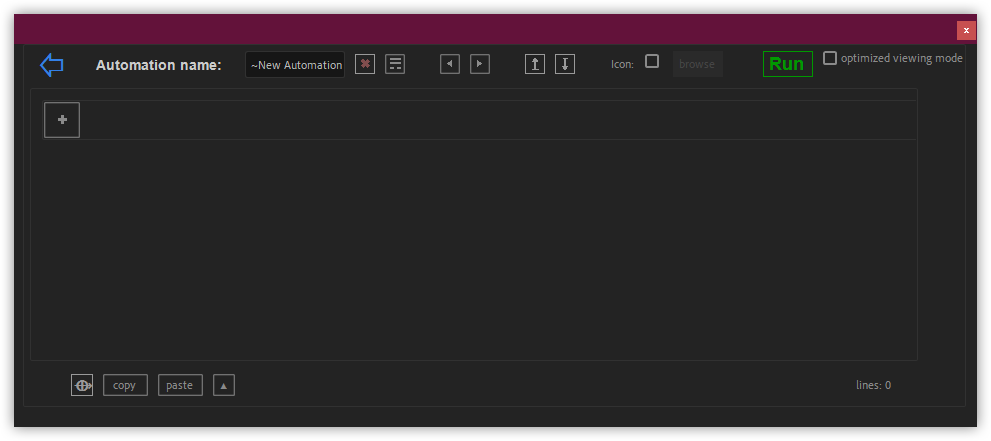This screenshot has height=441, width=991.
Task: Add a new line with plus button
Action: click(62, 119)
